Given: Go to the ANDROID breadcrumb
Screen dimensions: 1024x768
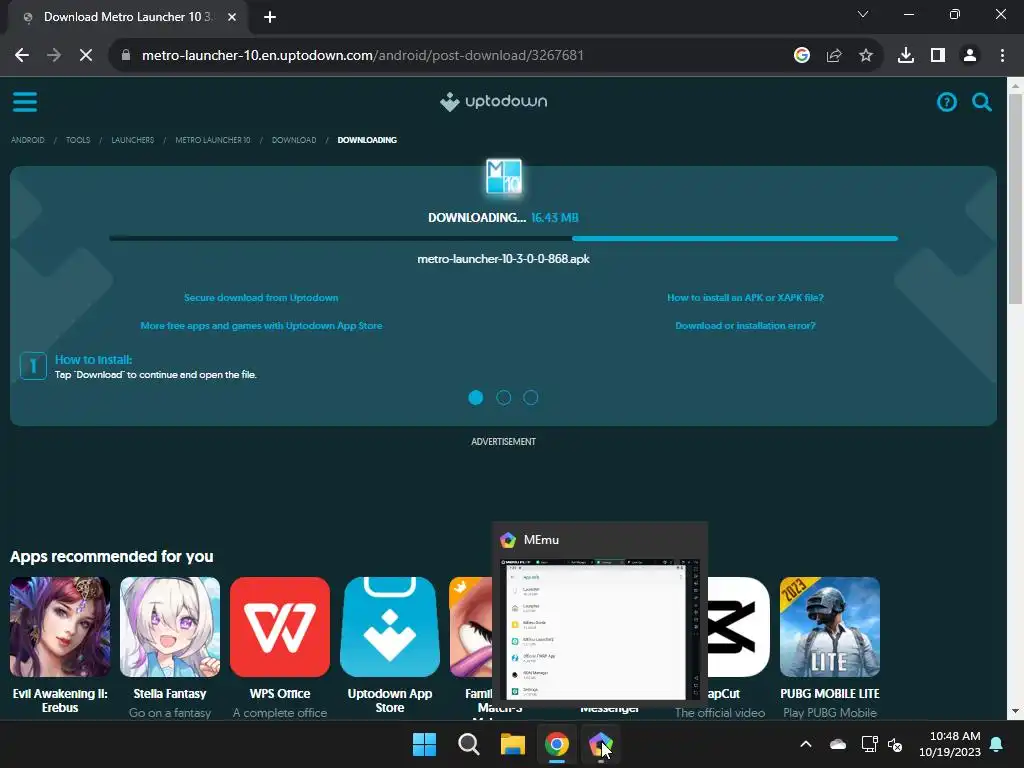Looking at the screenshot, I should coord(27,140).
